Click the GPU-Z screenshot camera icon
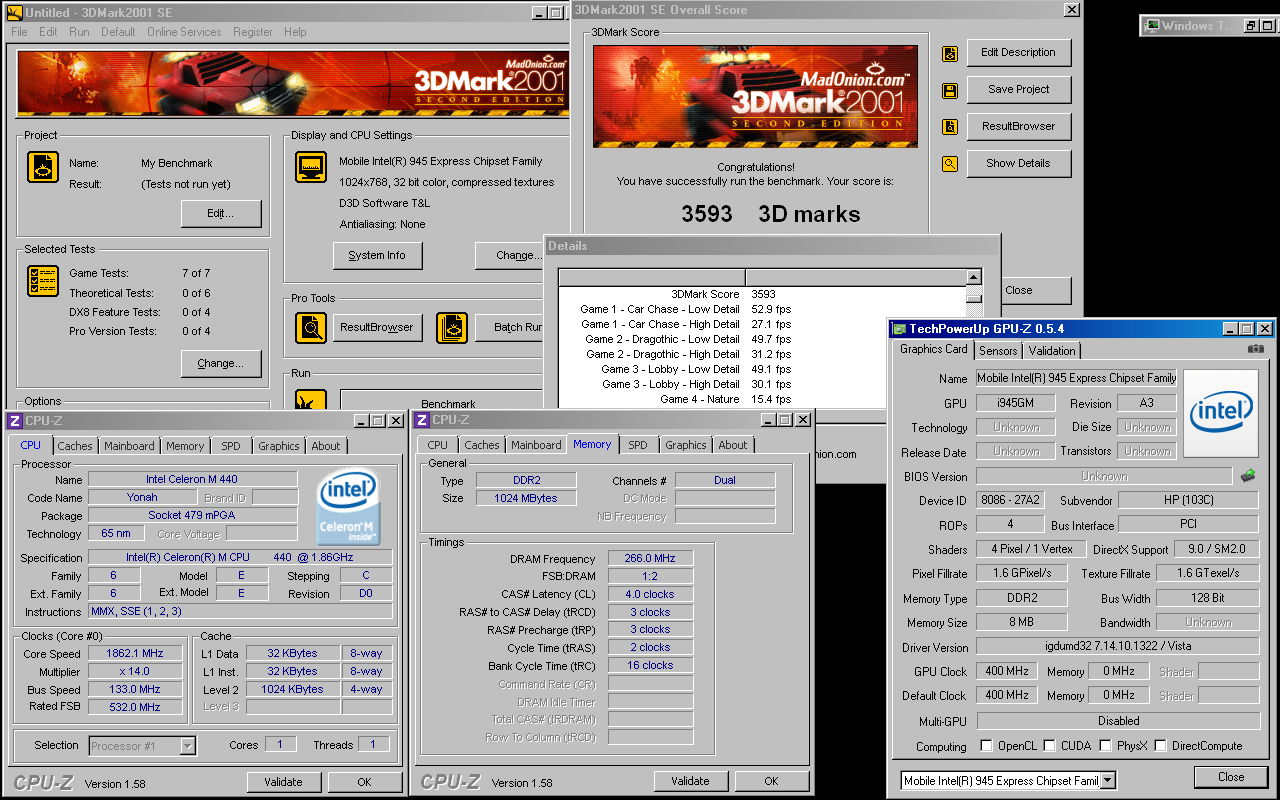 (1256, 349)
